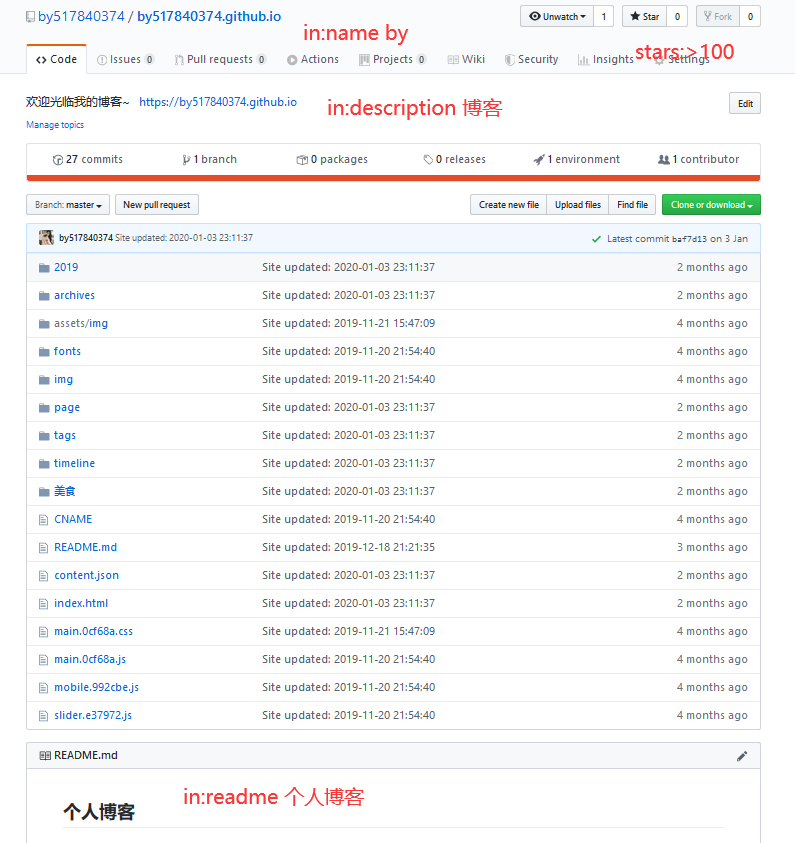Click the archives folder icon

[x=44, y=296]
